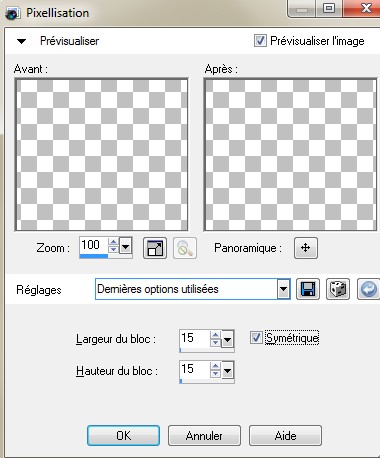This screenshot has height=458, width=380.
Task: Click the Zoom value field showing 100
Action: click(94, 245)
